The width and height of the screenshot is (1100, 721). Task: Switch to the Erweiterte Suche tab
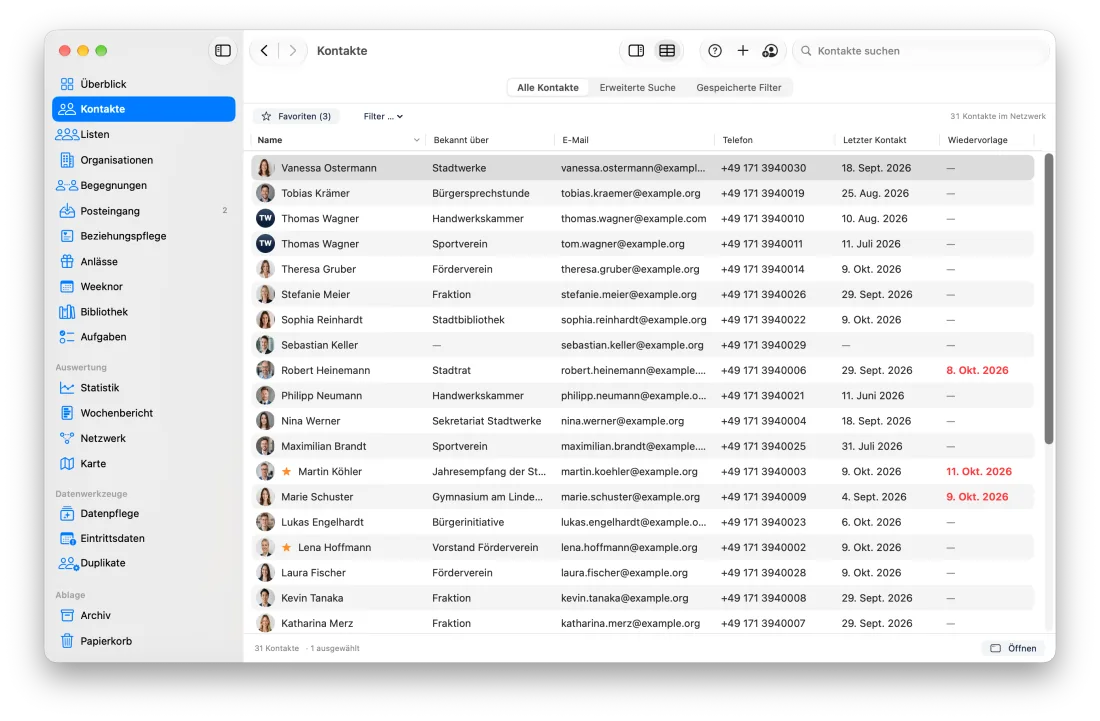coord(637,88)
